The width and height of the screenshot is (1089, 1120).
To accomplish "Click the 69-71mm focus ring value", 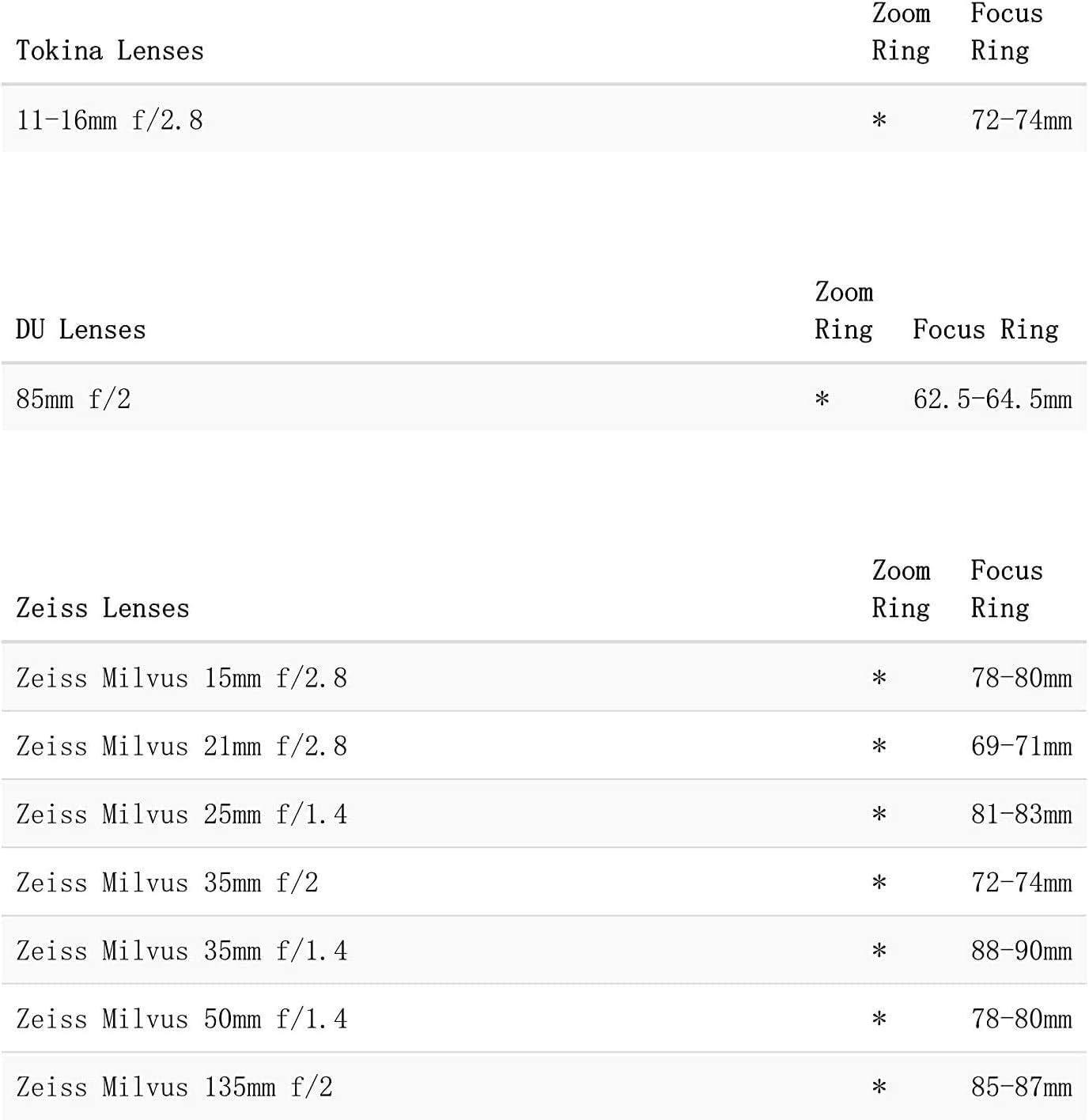I will pos(1021,746).
